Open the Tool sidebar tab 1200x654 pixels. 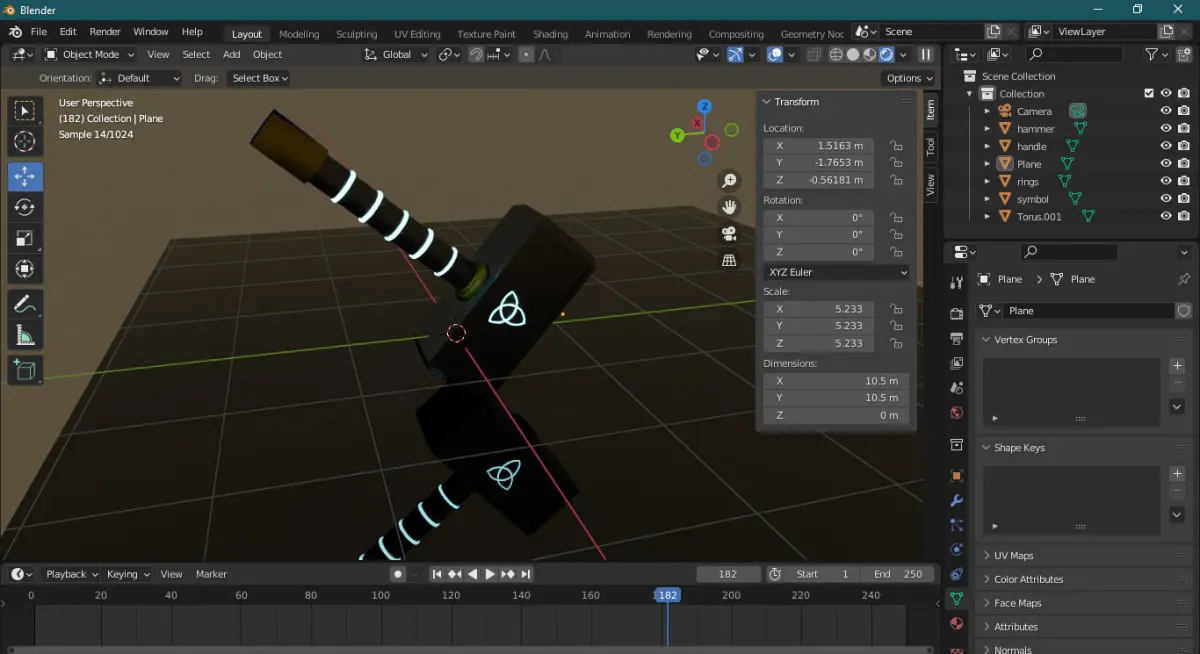(x=930, y=146)
